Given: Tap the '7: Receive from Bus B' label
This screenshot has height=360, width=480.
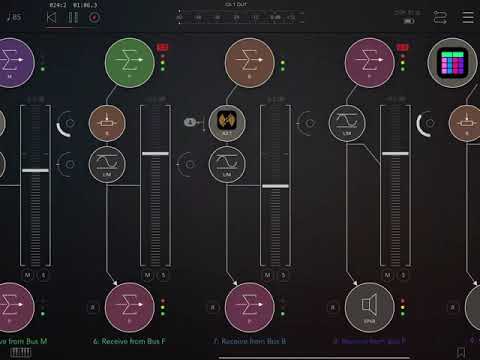Looking at the screenshot, I should tap(250, 341).
